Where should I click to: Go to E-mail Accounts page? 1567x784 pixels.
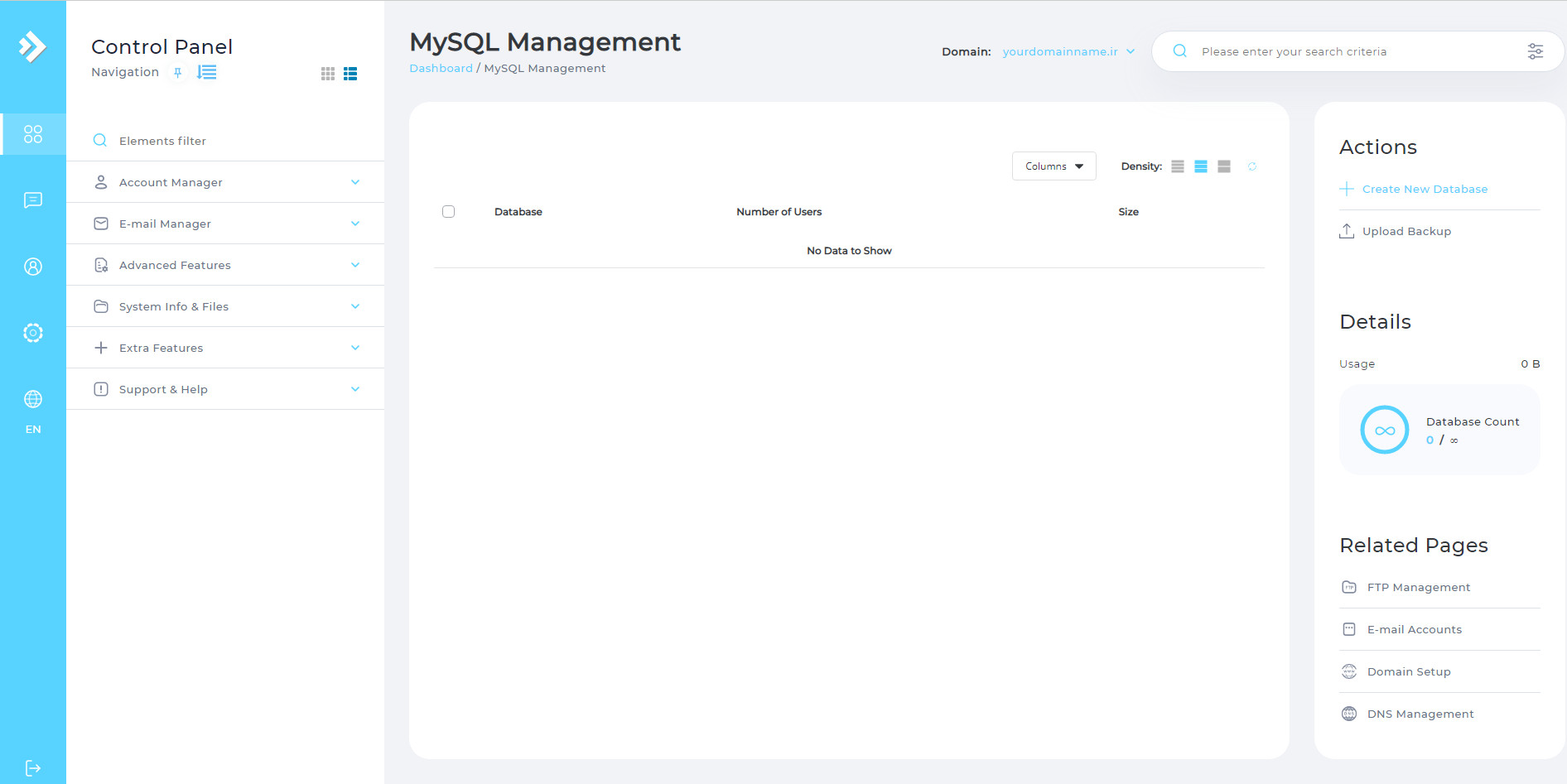(x=1415, y=629)
